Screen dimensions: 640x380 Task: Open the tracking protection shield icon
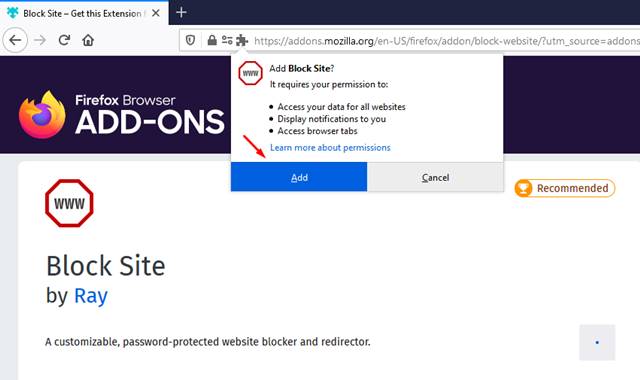tap(190, 40)
